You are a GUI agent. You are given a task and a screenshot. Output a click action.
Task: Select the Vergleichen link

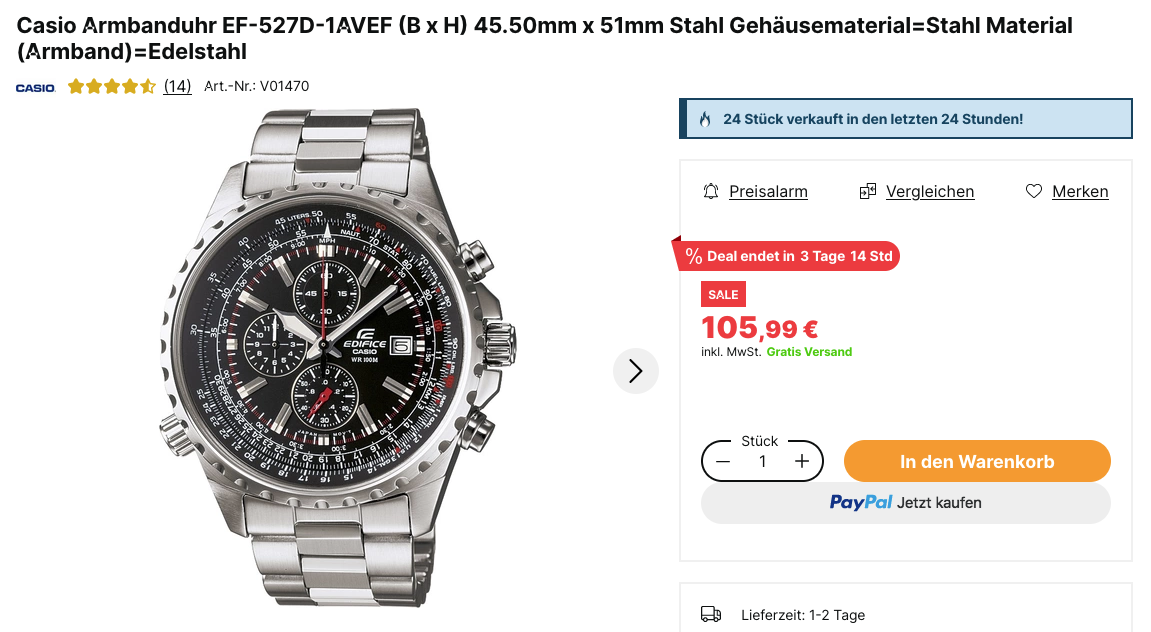point(929,191)
